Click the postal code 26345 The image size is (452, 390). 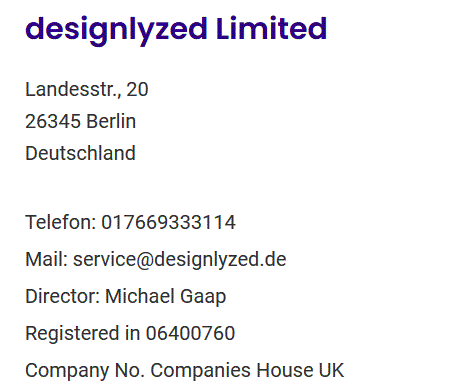coord(53,121)
